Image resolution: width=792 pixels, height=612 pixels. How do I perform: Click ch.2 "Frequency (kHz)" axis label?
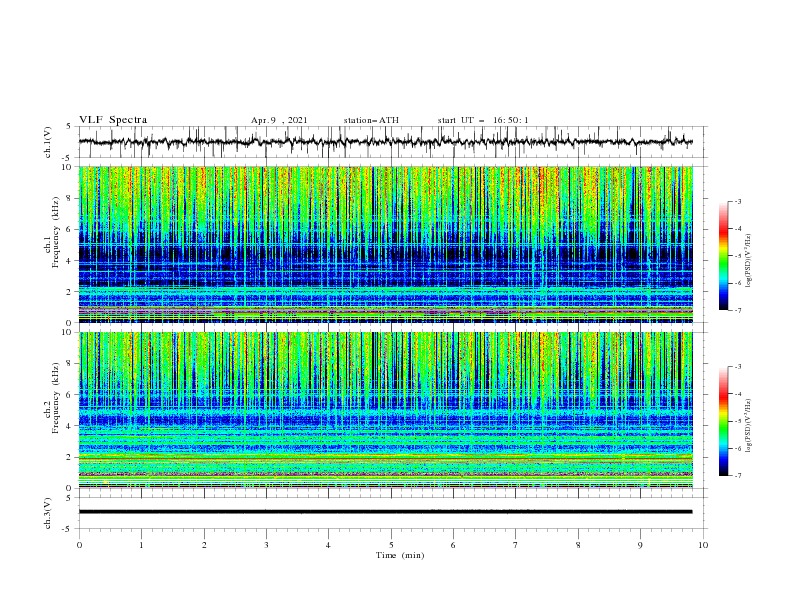[56, 398]
